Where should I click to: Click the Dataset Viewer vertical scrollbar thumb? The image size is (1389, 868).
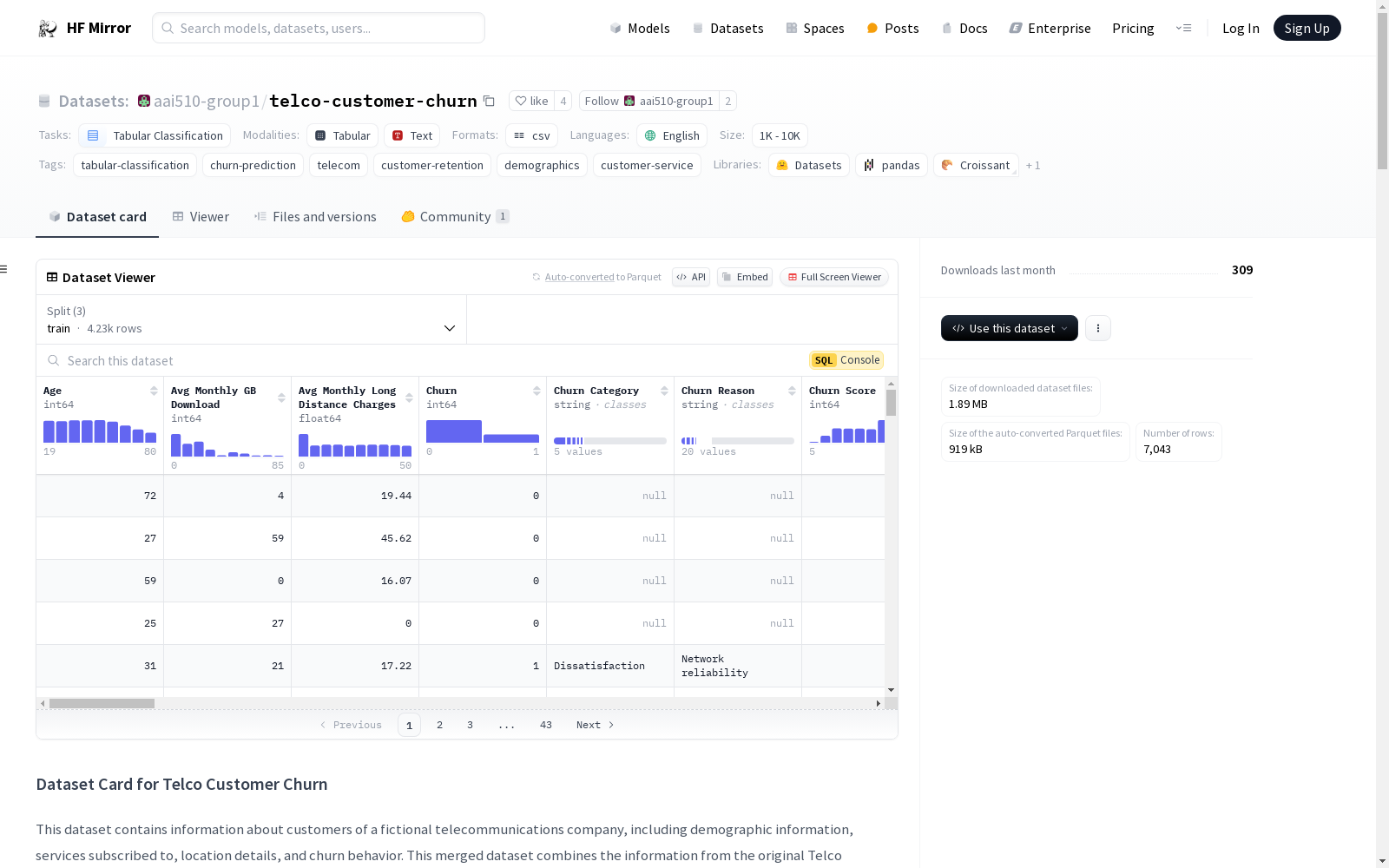(891, 403)
